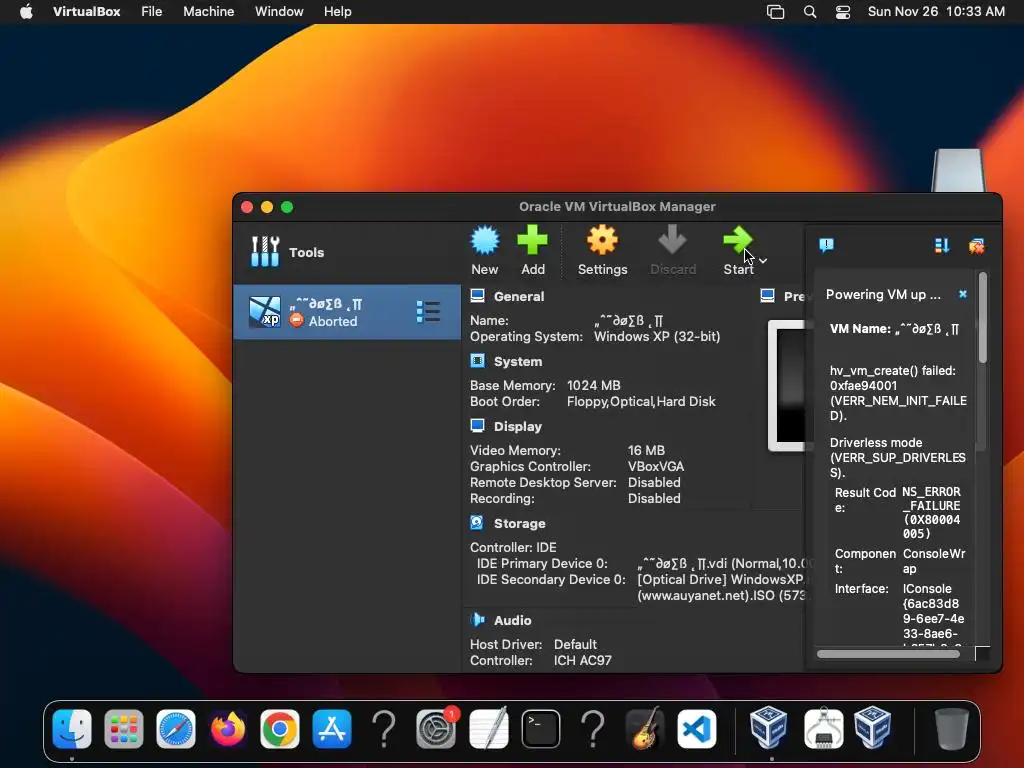Open the Audio section header
Viewport: 1024px width, 768px height.
coord(513,620)
